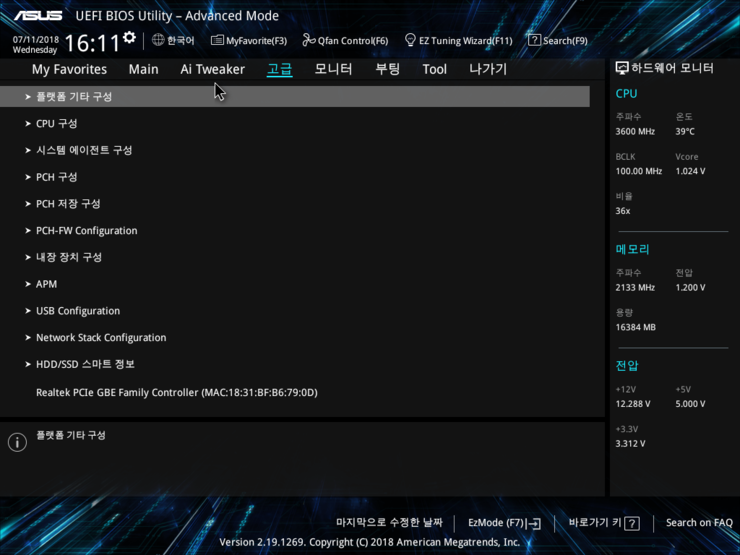
Task: Click the info icon in help area
Action: point(17,442)
